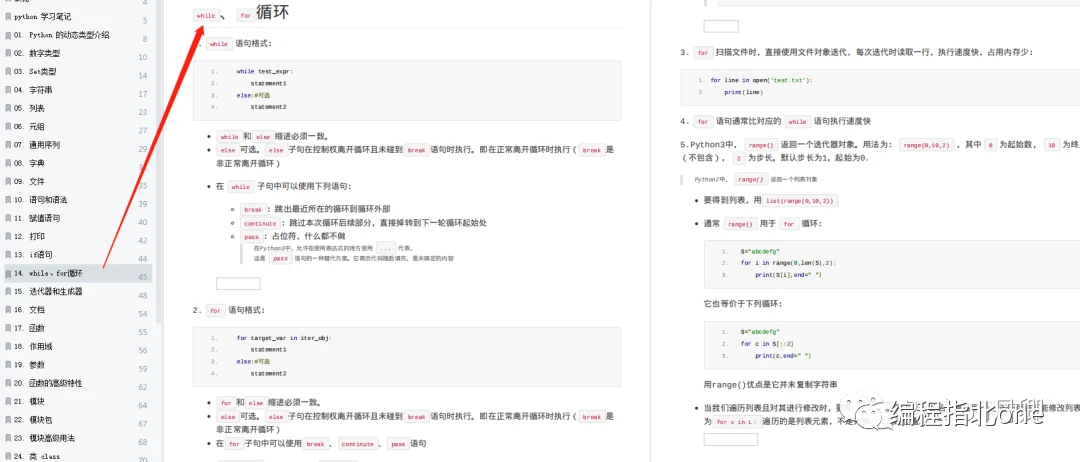Open the 20. 函数的高级特性 bookmark

48,383
